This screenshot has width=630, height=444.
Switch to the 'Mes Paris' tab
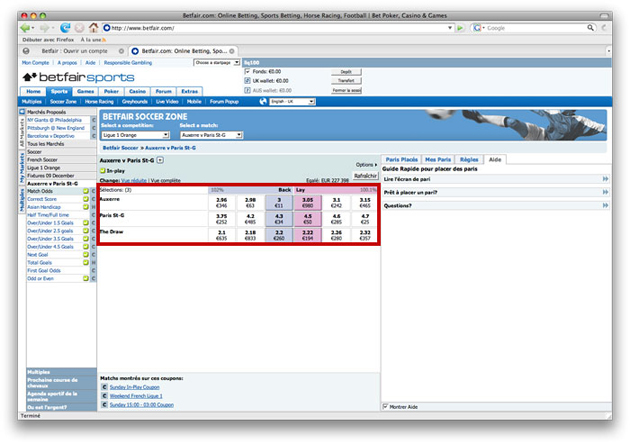[x=438, y=160]
